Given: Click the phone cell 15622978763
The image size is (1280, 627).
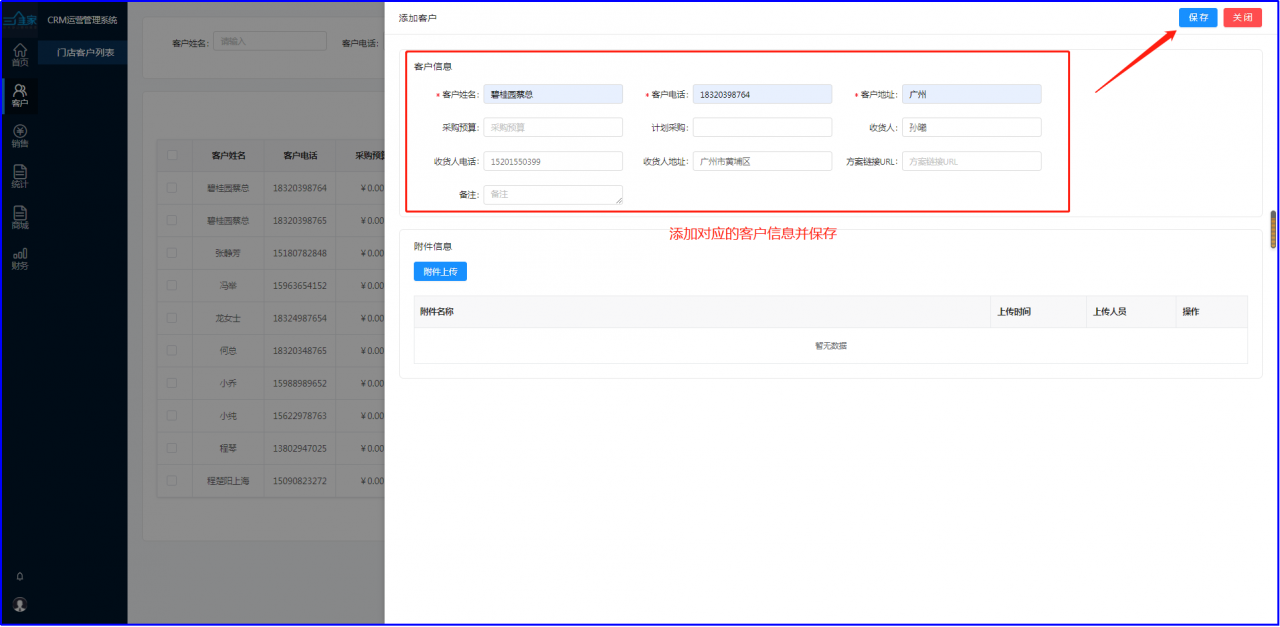Looking at the screenshot, I should point(300,416).
